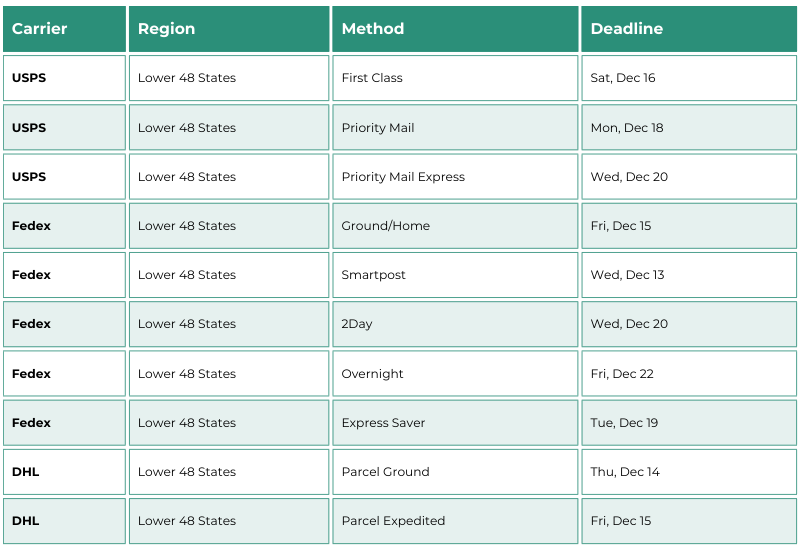Screen dimensions: 800x550
Task: Click the Sat, Dec 16 deadline cell
Action: [689, 78]
